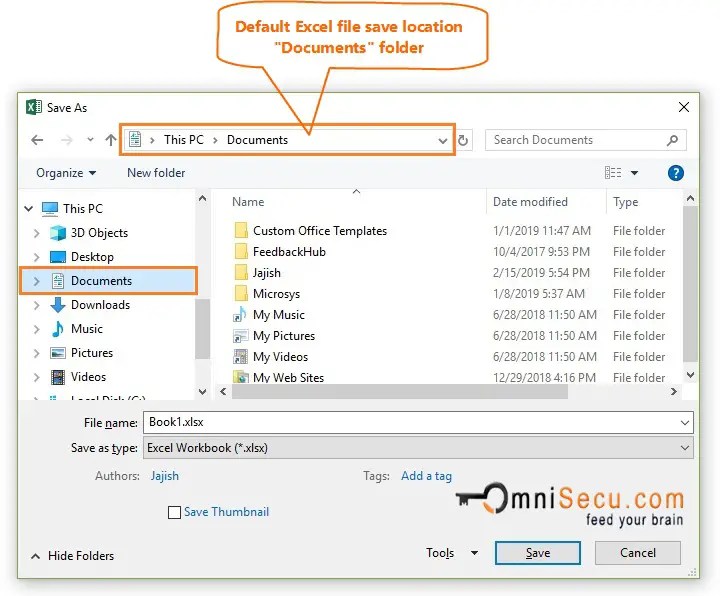Sort by the Name column header
Screen dimensions: 720x596
[x=248, y=202]
